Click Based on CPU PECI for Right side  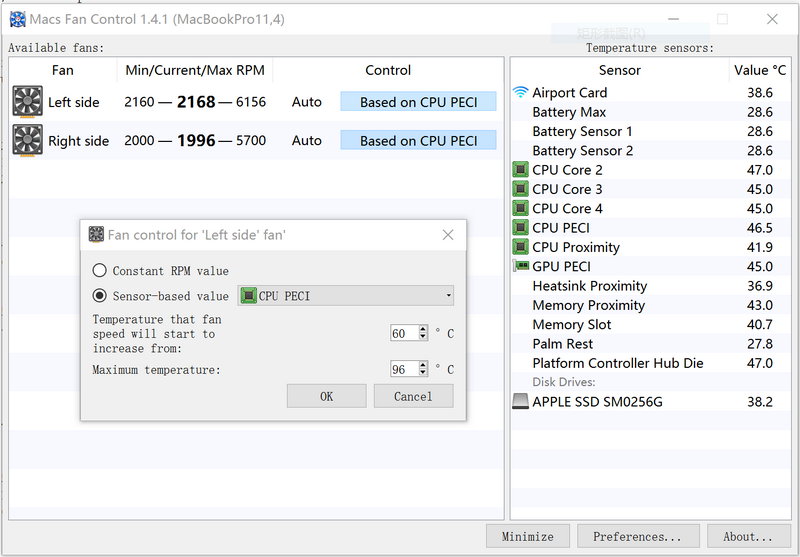pos(418,141)
